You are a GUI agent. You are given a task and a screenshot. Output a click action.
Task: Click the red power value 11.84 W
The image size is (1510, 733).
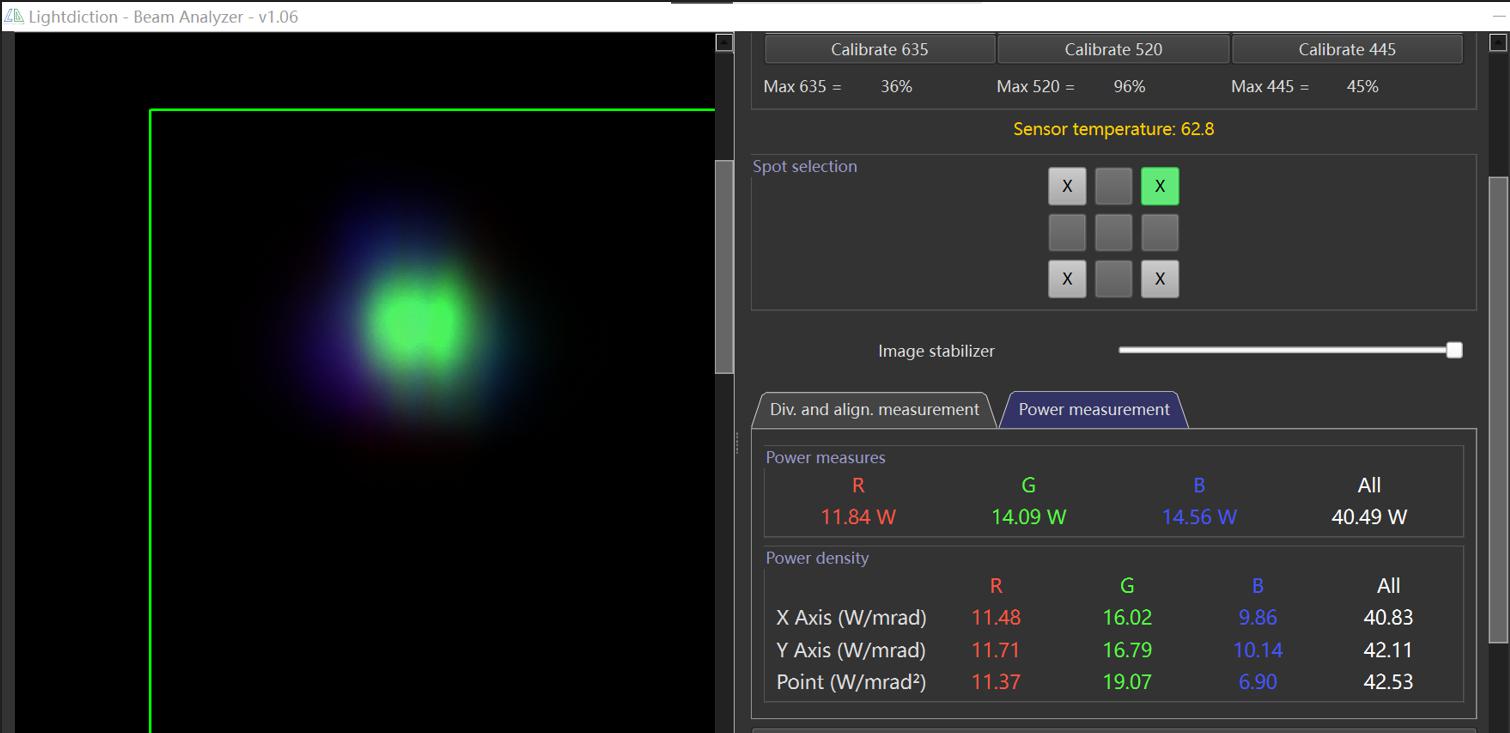pyautogui.click(x=858, y=517)
